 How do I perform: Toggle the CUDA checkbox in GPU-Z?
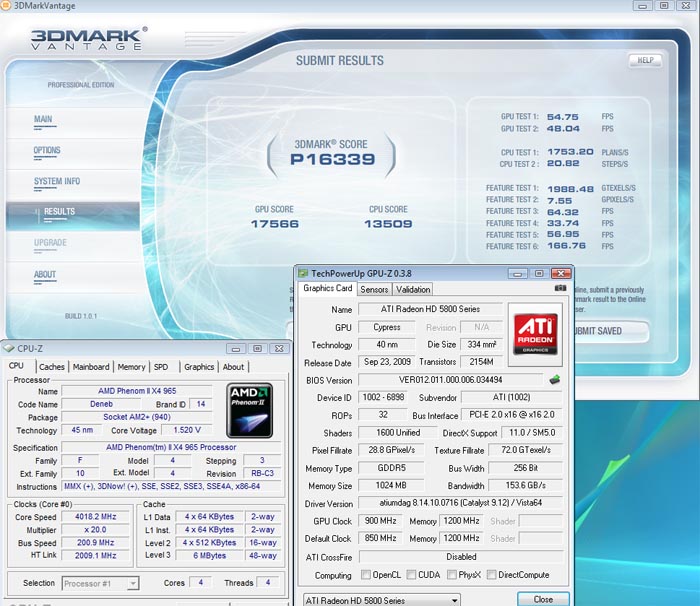click(x=411, y=575)
